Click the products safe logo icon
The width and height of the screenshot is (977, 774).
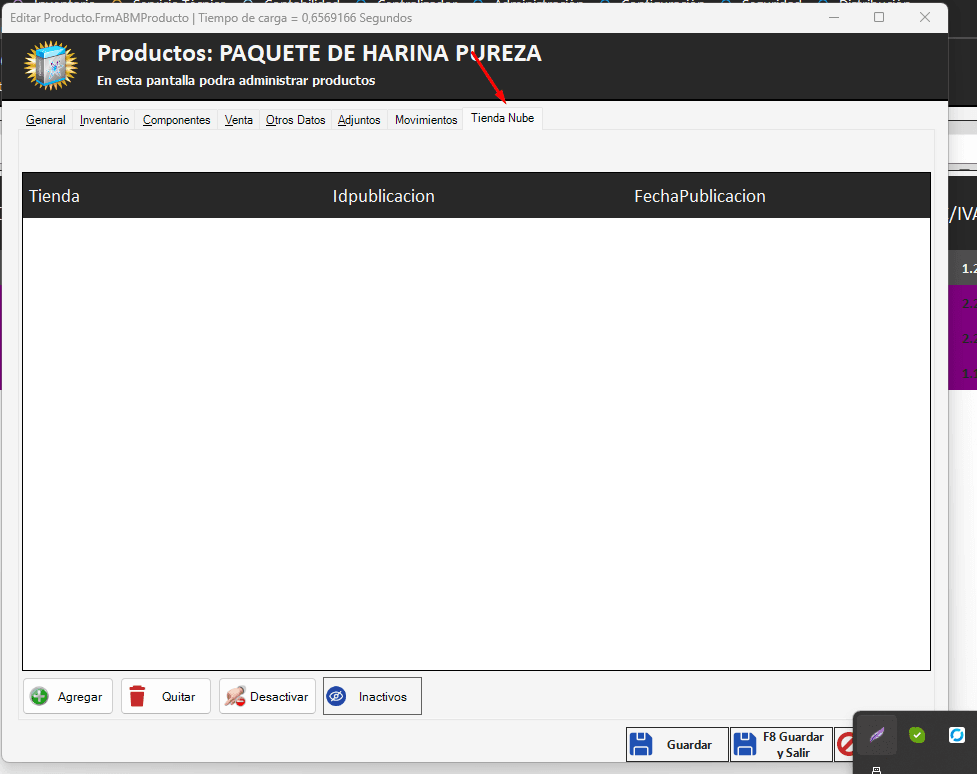tap(51, 67)
